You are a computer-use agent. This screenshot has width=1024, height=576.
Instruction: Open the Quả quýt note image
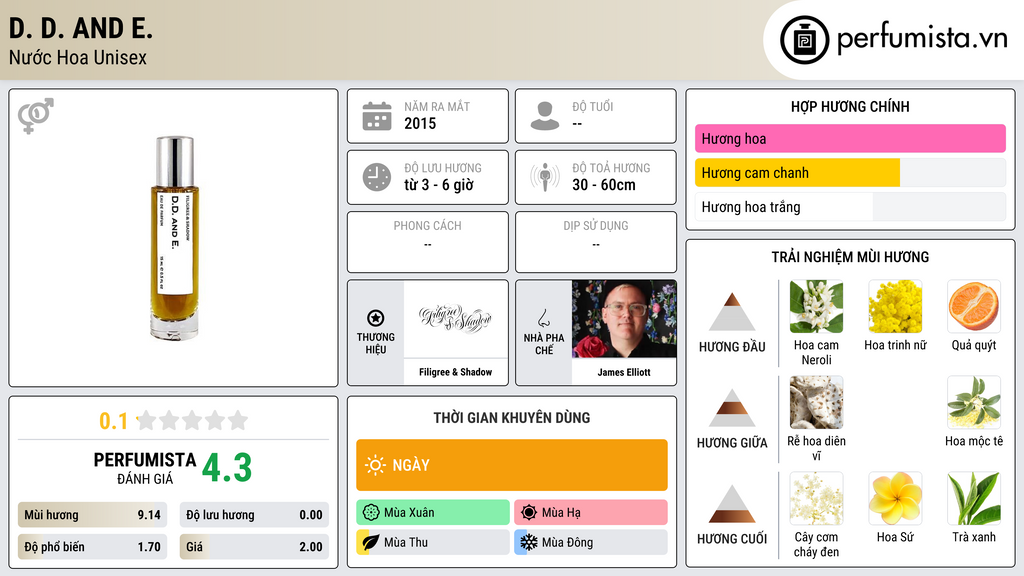pos(974,307)
